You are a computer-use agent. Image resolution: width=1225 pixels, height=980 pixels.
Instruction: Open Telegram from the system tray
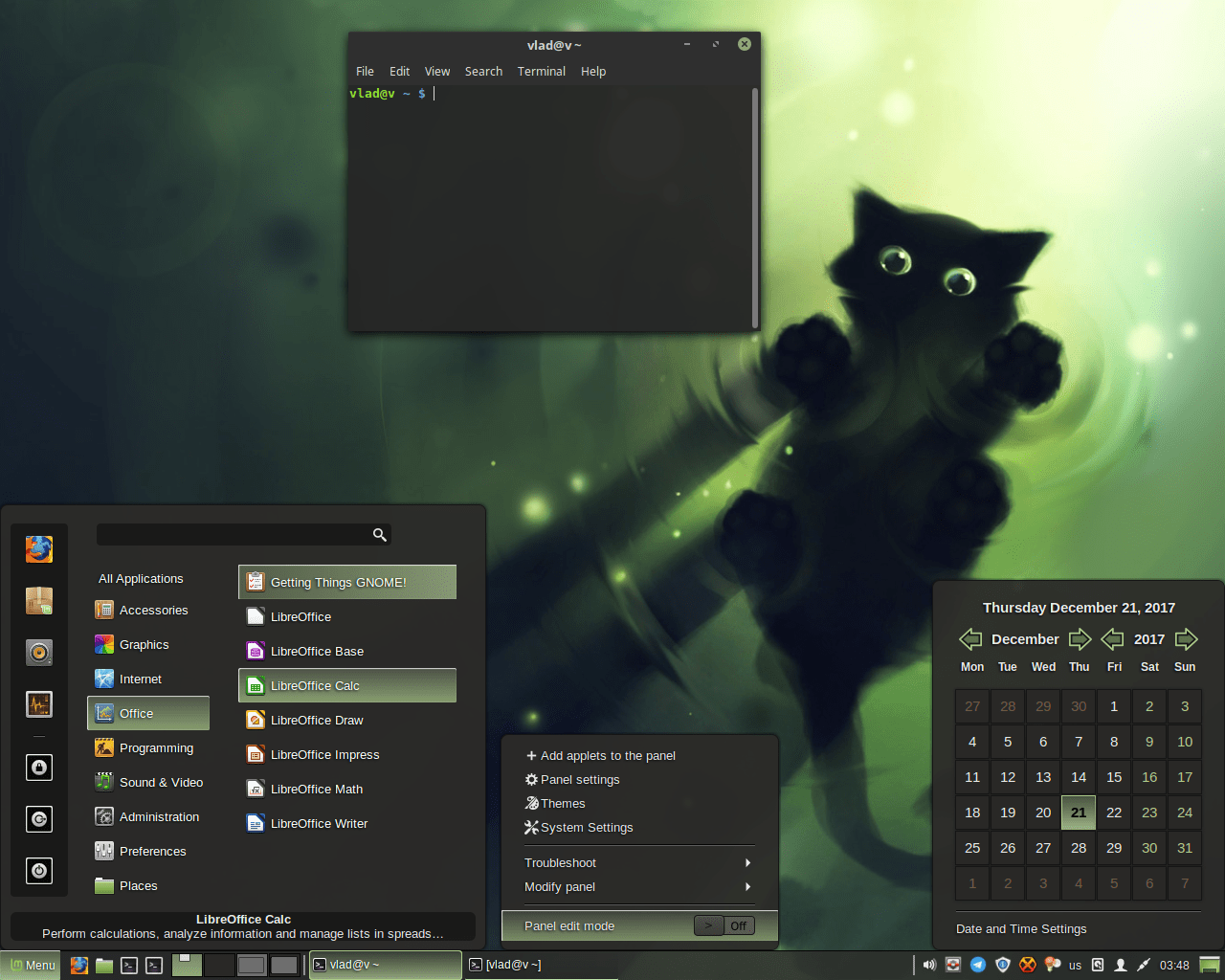[978, 965]
